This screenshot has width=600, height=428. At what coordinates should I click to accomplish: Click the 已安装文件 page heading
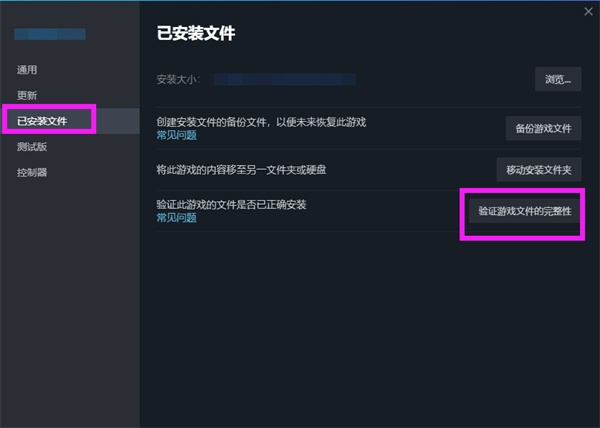[196, 34]
